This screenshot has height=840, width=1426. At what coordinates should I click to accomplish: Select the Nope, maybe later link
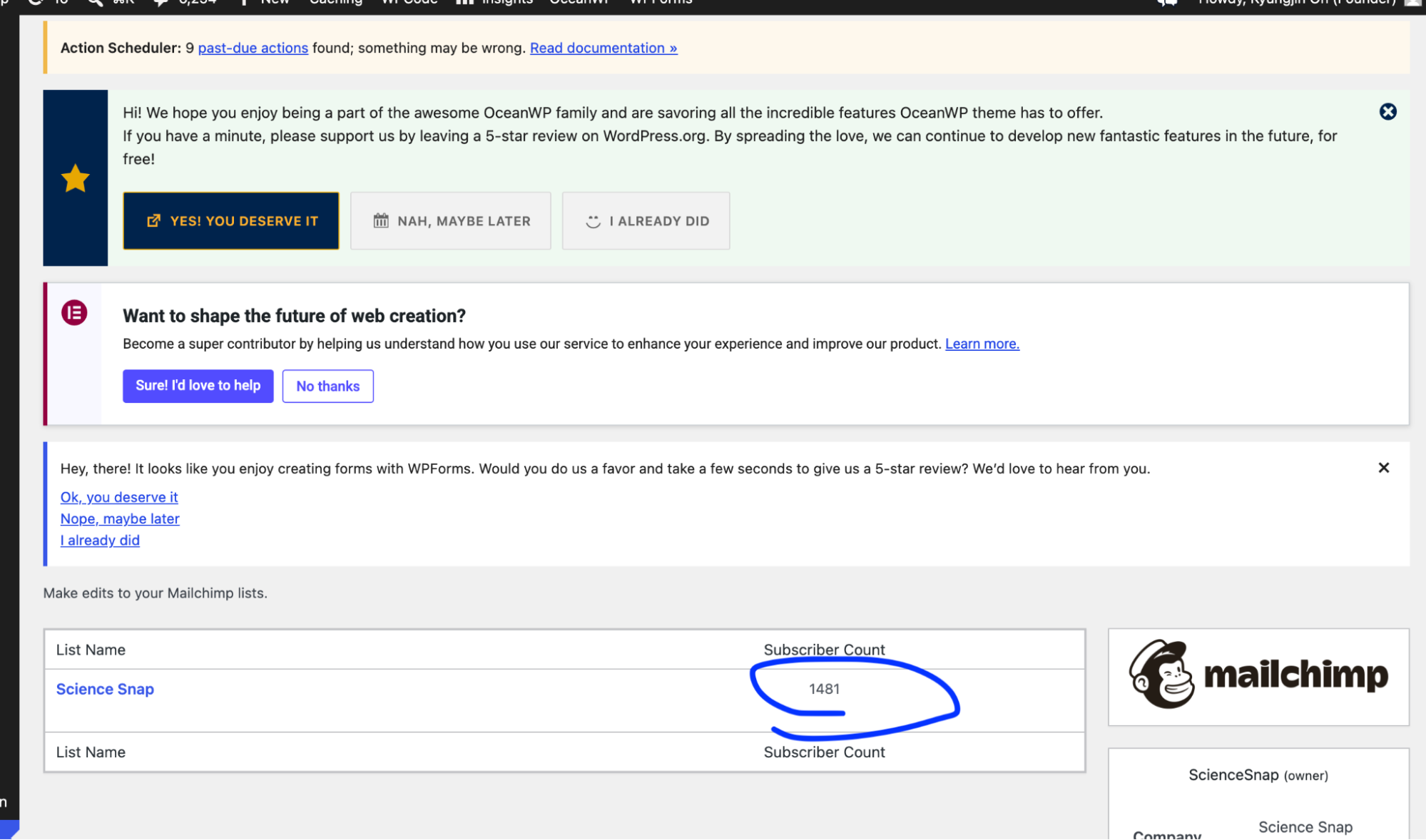point(120,519)
